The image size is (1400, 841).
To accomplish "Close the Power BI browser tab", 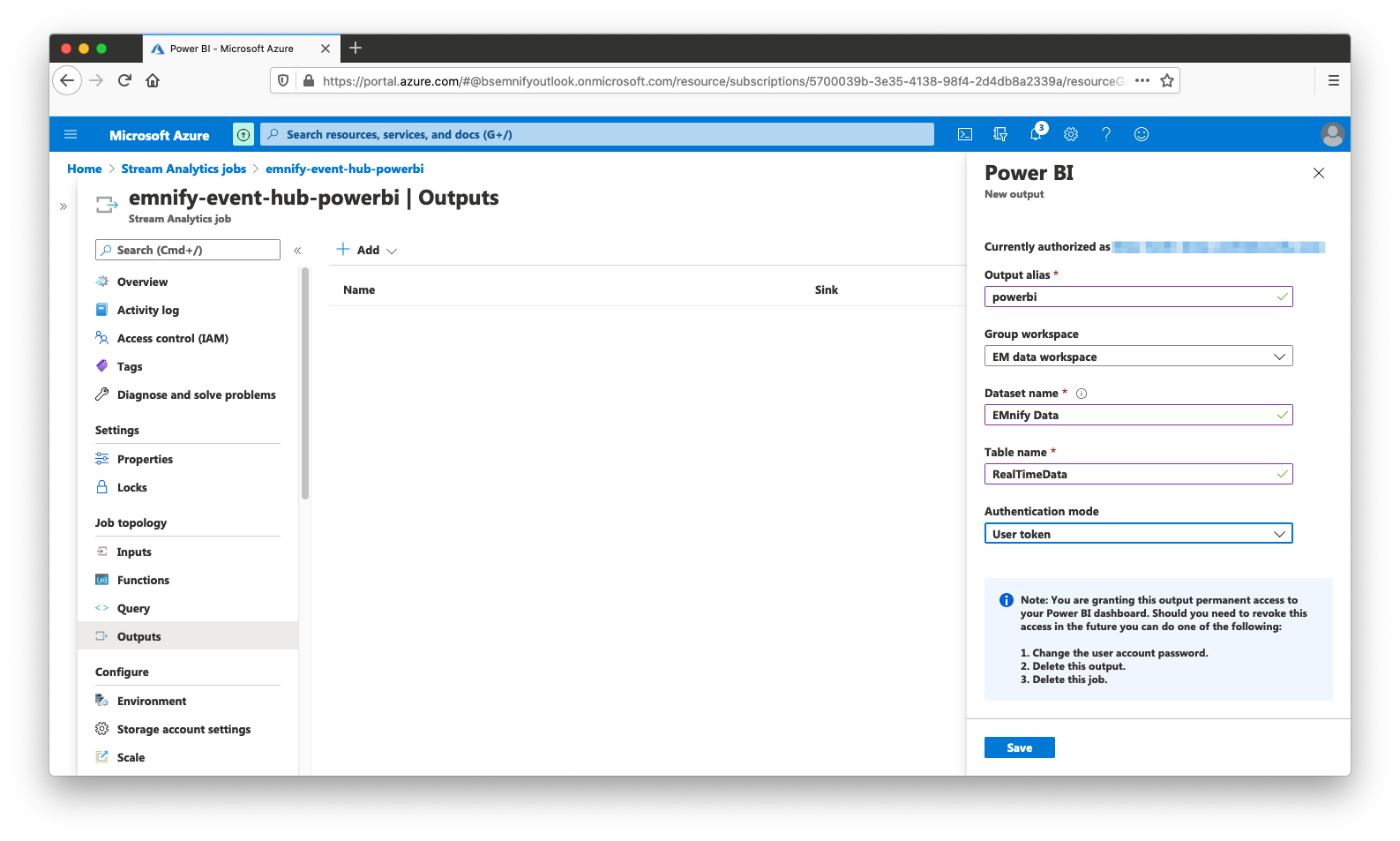I will tap(326, 49).
